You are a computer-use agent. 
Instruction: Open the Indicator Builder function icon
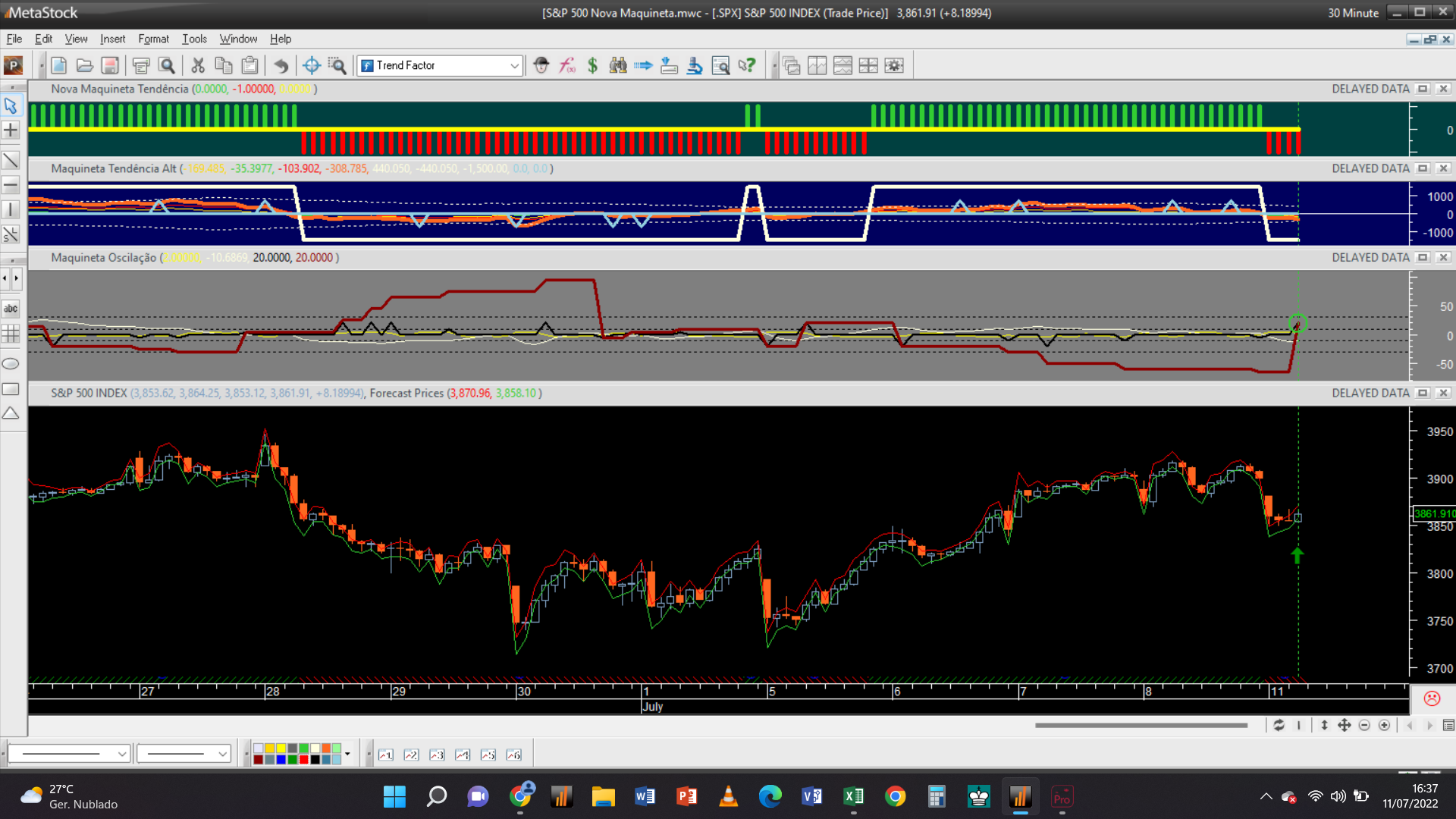click(567, 65)
